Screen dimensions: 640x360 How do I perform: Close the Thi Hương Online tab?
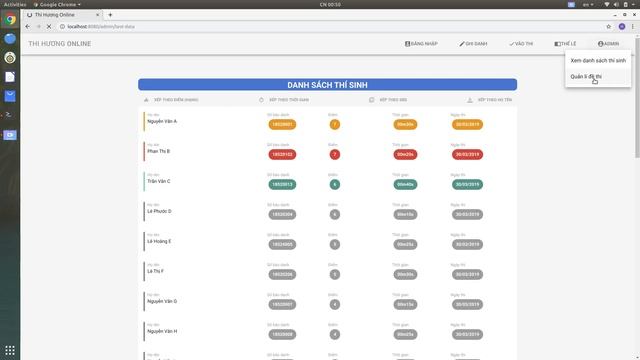pyautogui.click(x=98, y=15)
